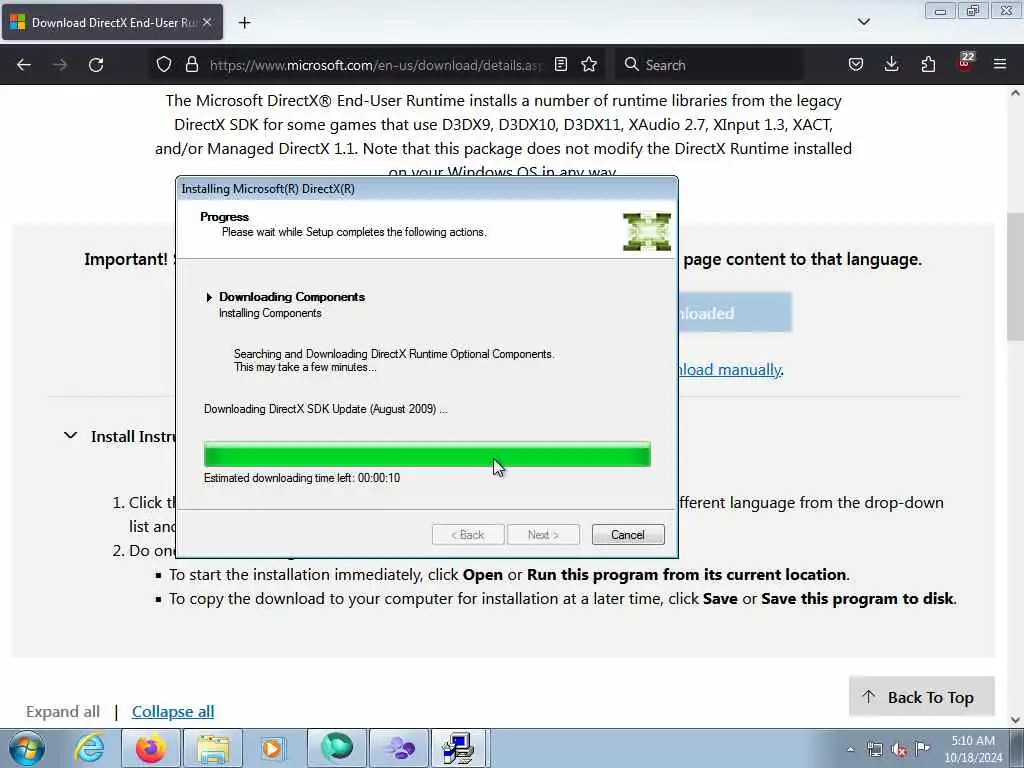The height and width of the screenshot is (768, 1024).
Task: Show hidden system tray icons
Action: (850, 749)
